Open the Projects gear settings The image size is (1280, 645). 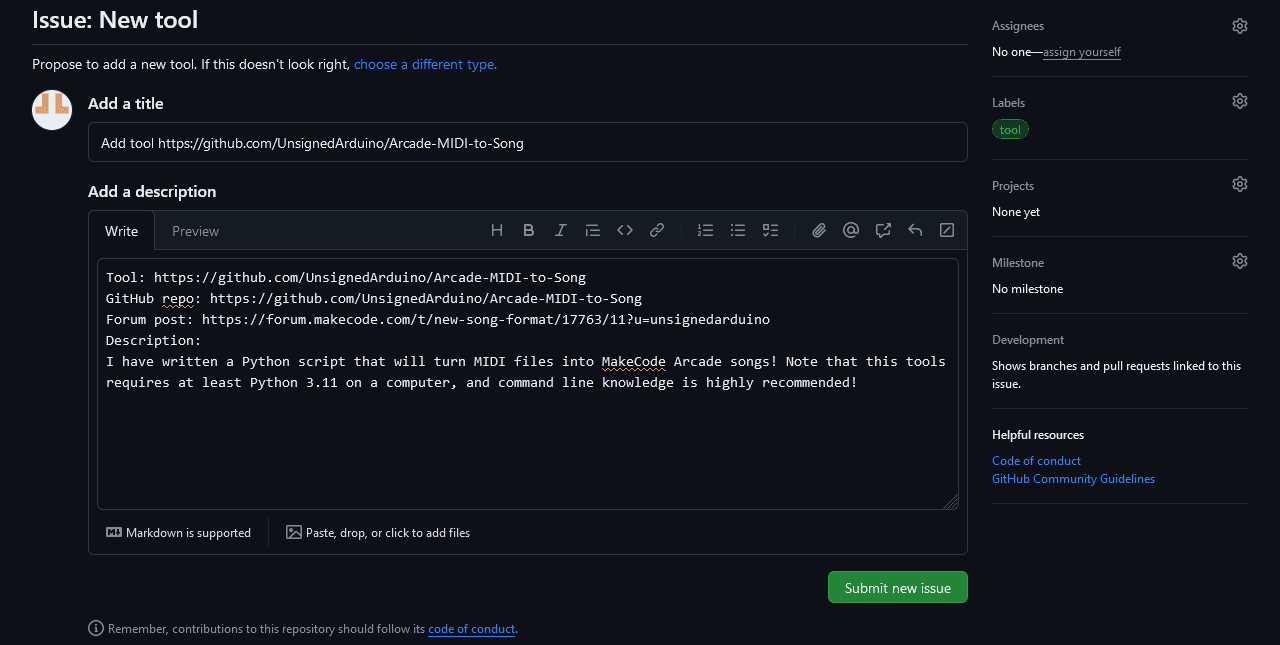(1240, 184)
